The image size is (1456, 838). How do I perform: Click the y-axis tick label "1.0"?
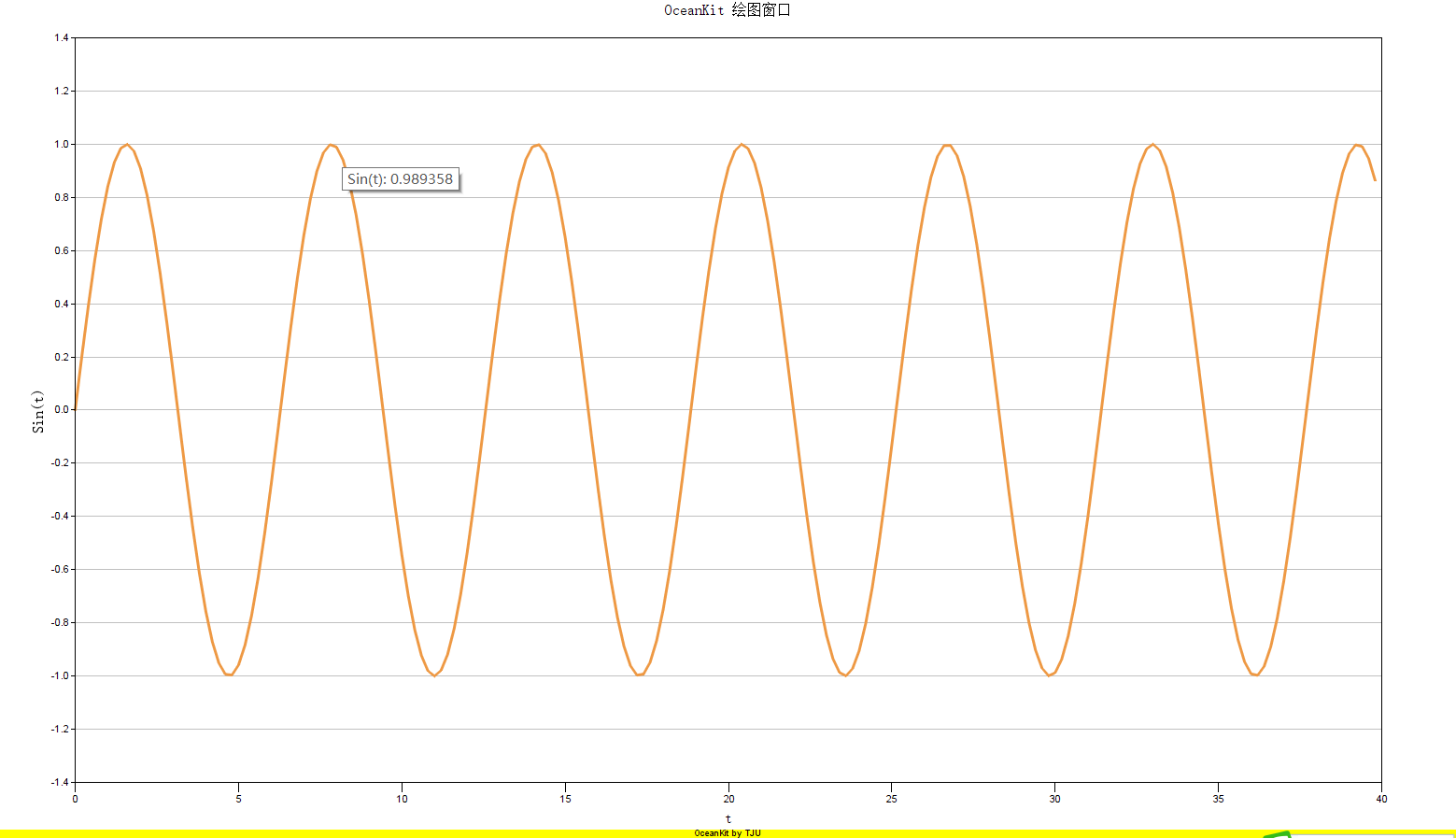pyautogui.click(x=62, y=145)
